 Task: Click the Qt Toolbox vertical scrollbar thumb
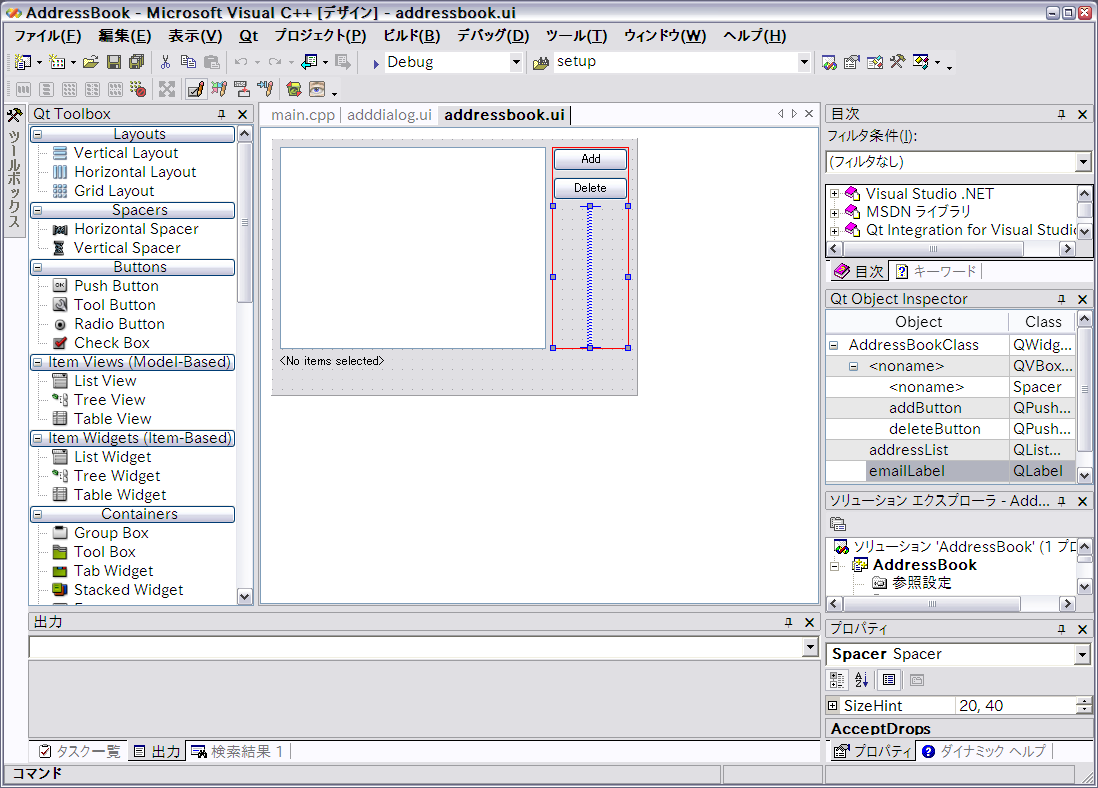click(x=244, y=222)
